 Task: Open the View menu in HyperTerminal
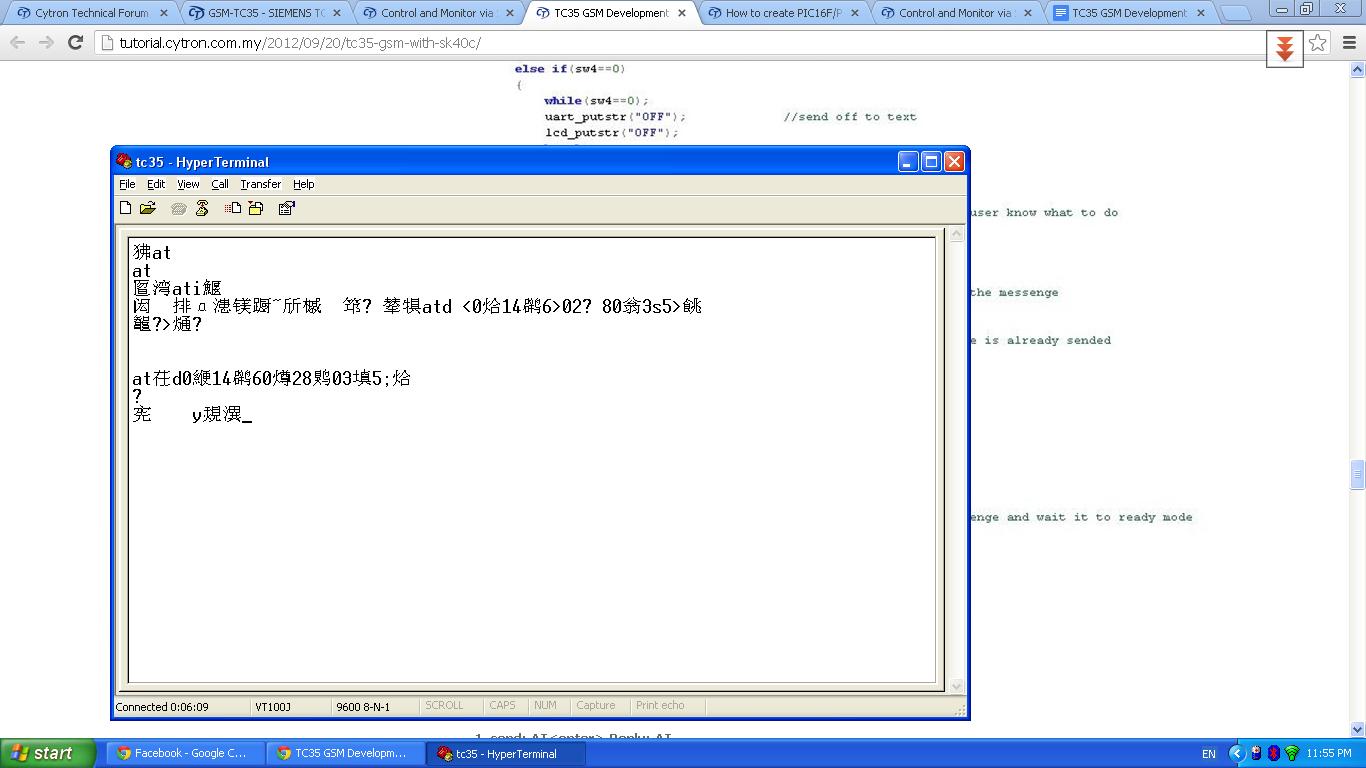[x=188, y=184]
